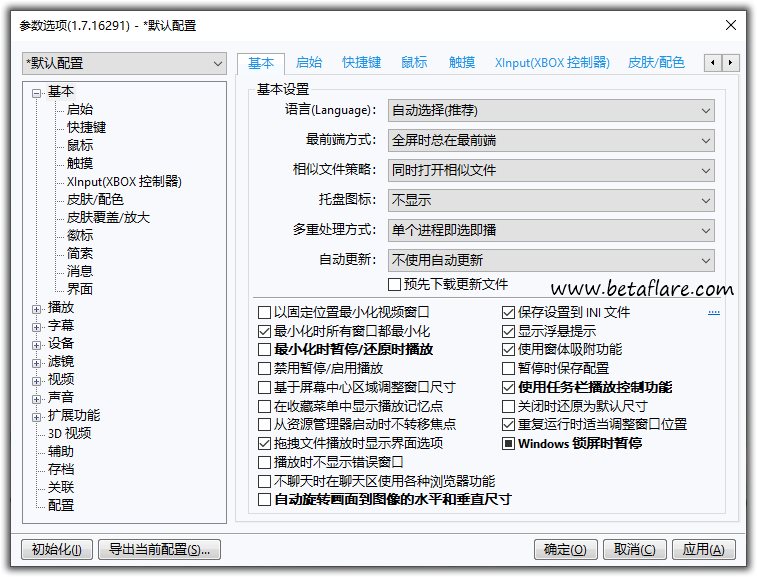Uncheck 保存设置到 INI 文件
The image size is (757, 577).
click(x=509, y=313)
